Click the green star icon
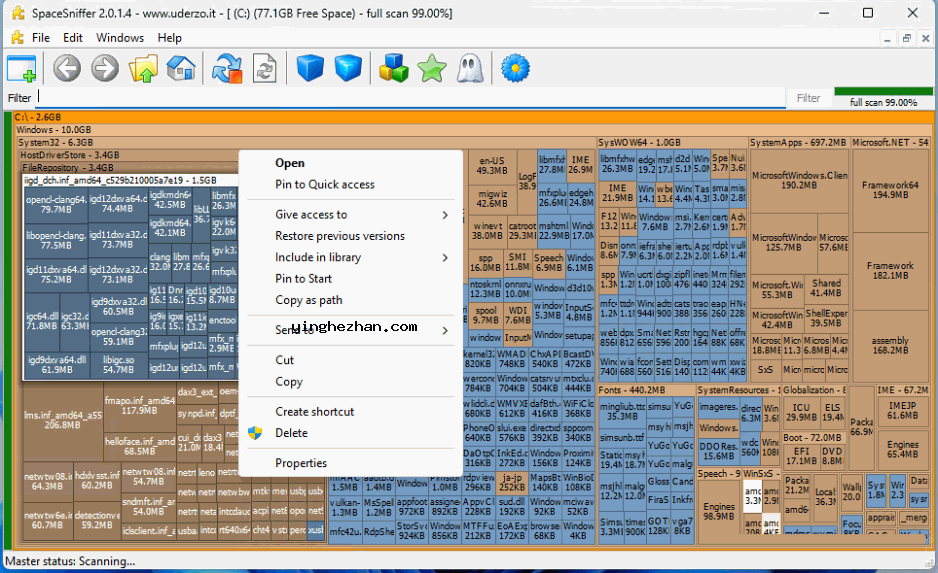Image resolution: width=938 pixels, height=573 pixels. 432,68
